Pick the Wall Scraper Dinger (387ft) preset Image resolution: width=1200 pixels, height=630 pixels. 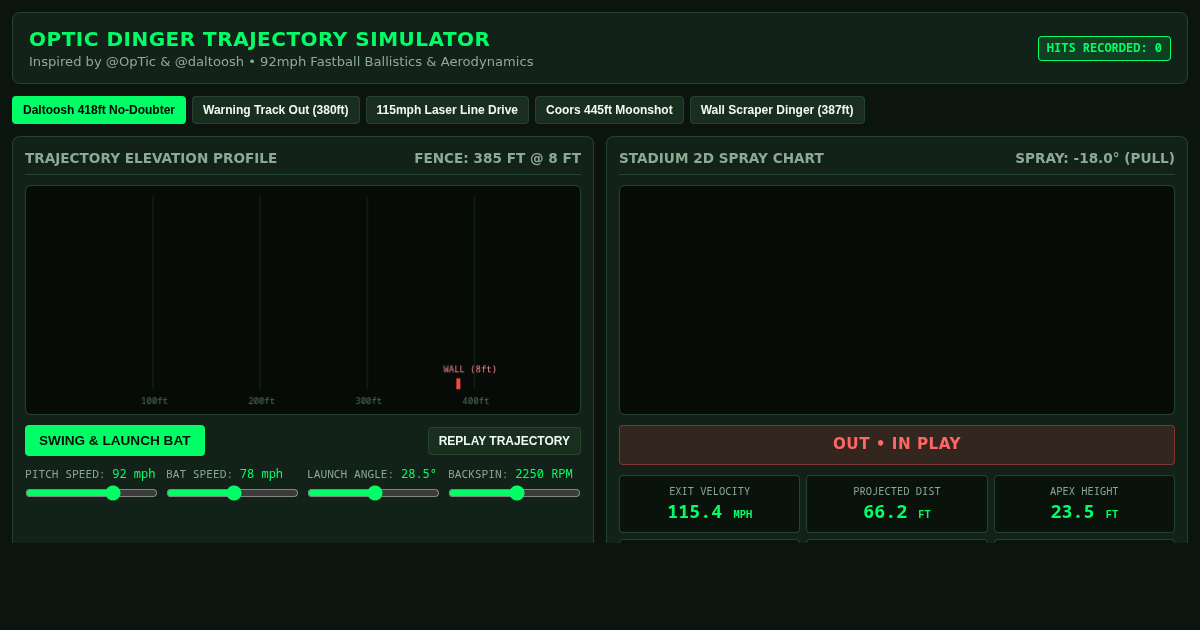click(x=777, y=110)
